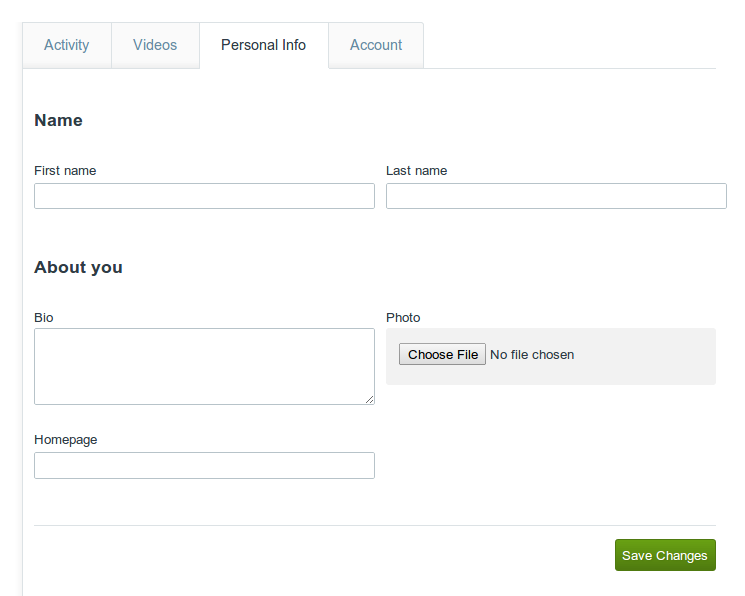Click the "Homepage" field label
Image resolution: width=745 pixels, height=596 pixels.
[66, 440]
